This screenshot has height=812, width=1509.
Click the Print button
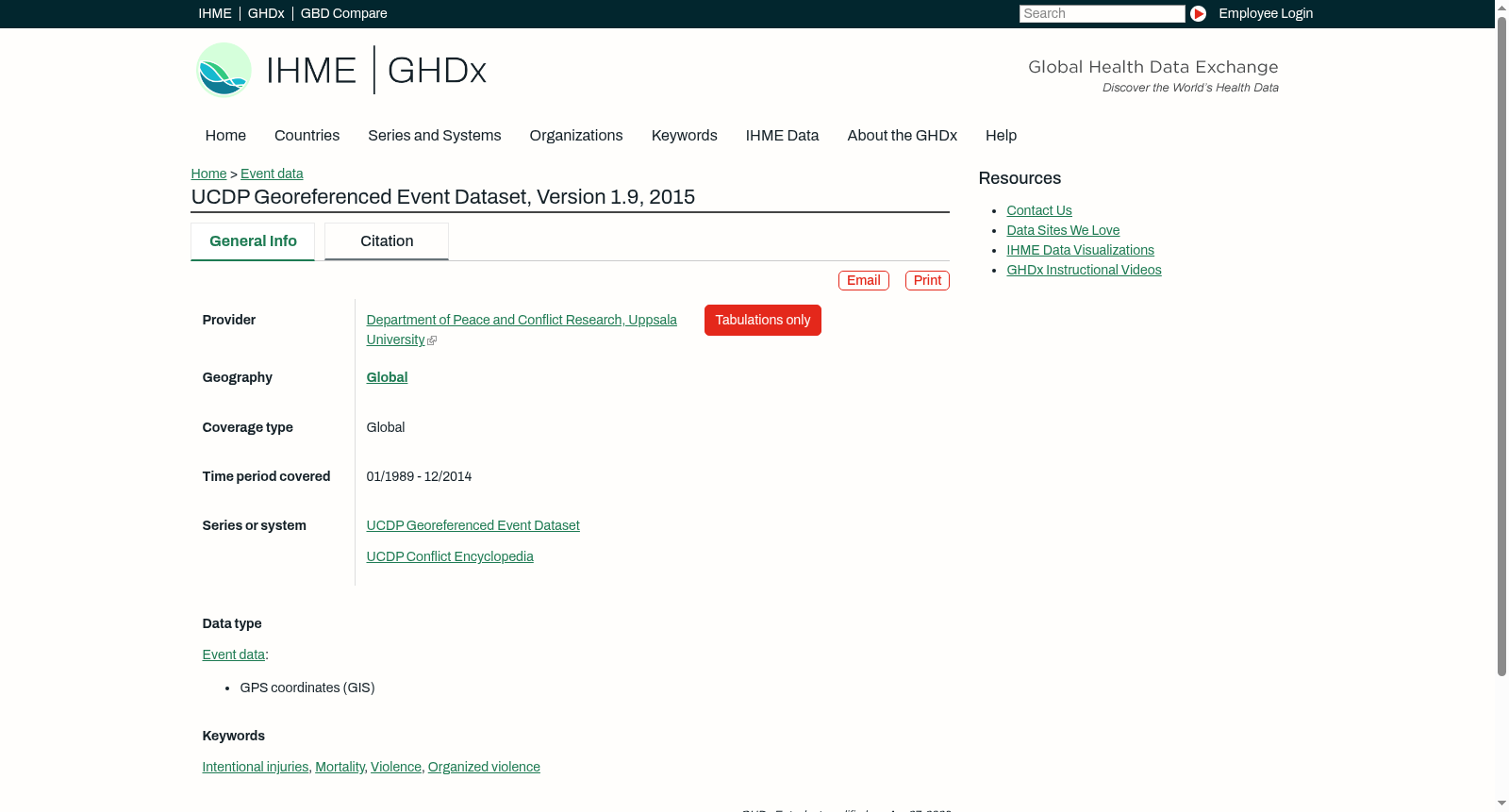927,281
